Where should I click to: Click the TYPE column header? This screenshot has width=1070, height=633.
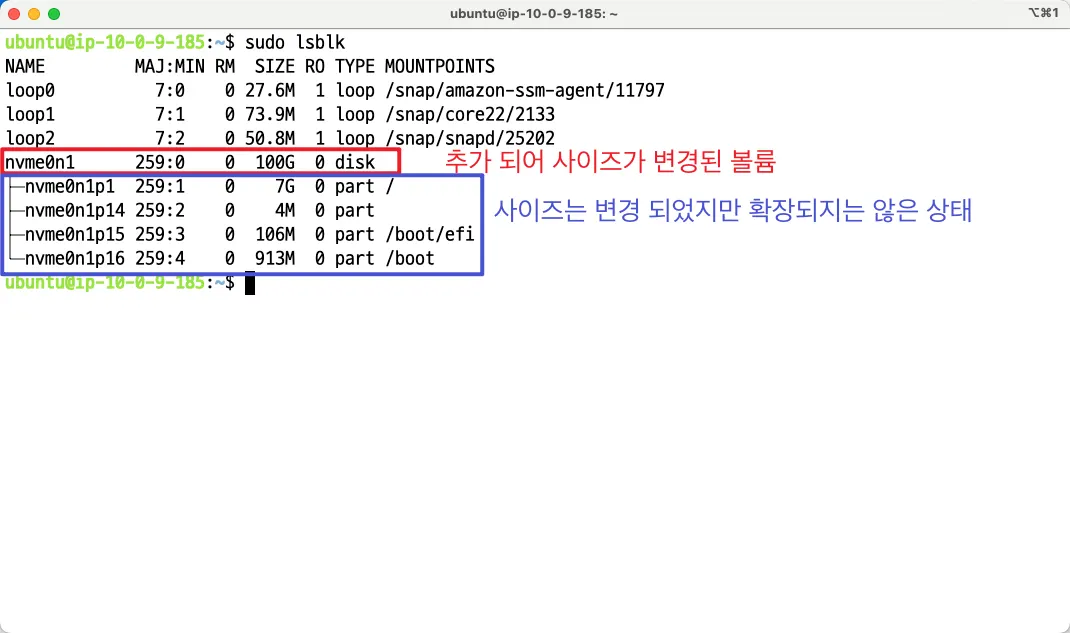355,66
